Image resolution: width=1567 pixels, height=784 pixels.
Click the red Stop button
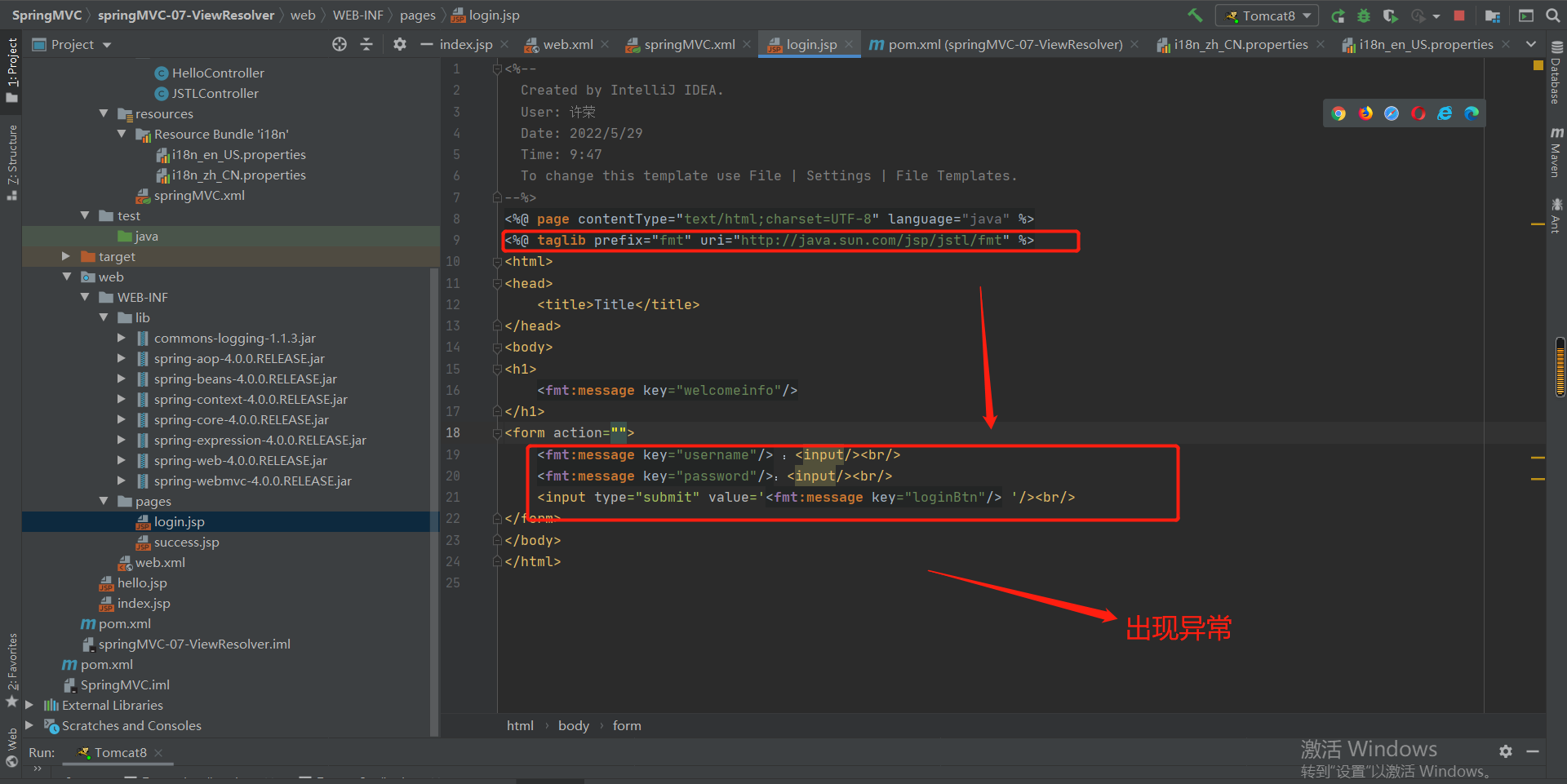(x=1459, y=16)
